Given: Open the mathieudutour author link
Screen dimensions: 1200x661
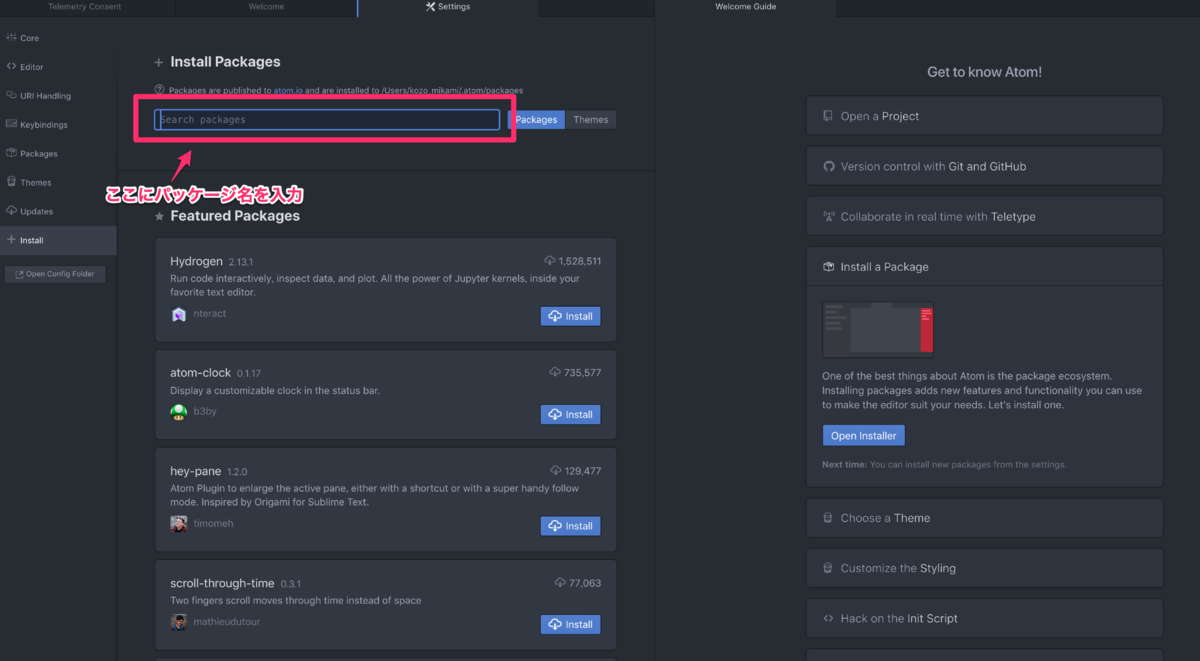Looking at the screenshot, I should (x=226, y=622).
